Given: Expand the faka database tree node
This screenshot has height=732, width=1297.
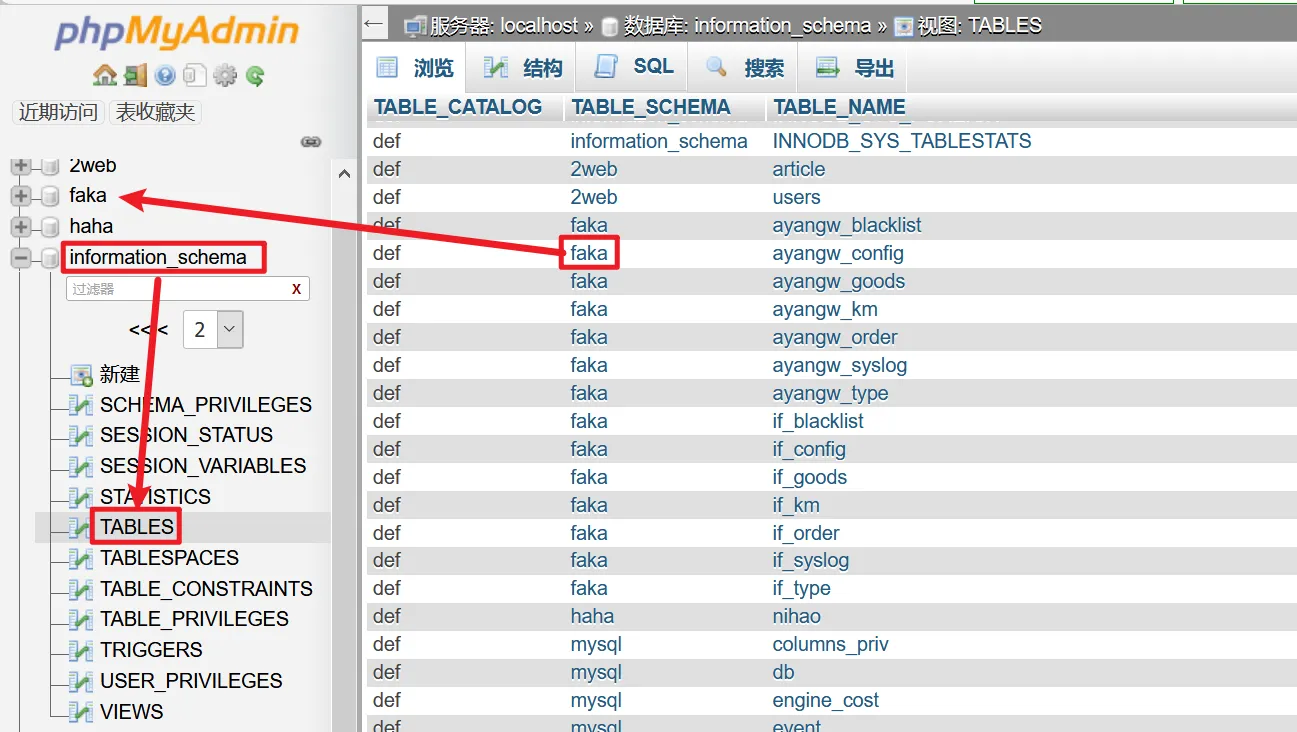Looking at the screenshot, I should pyautogui.click(x=21, y=196).
